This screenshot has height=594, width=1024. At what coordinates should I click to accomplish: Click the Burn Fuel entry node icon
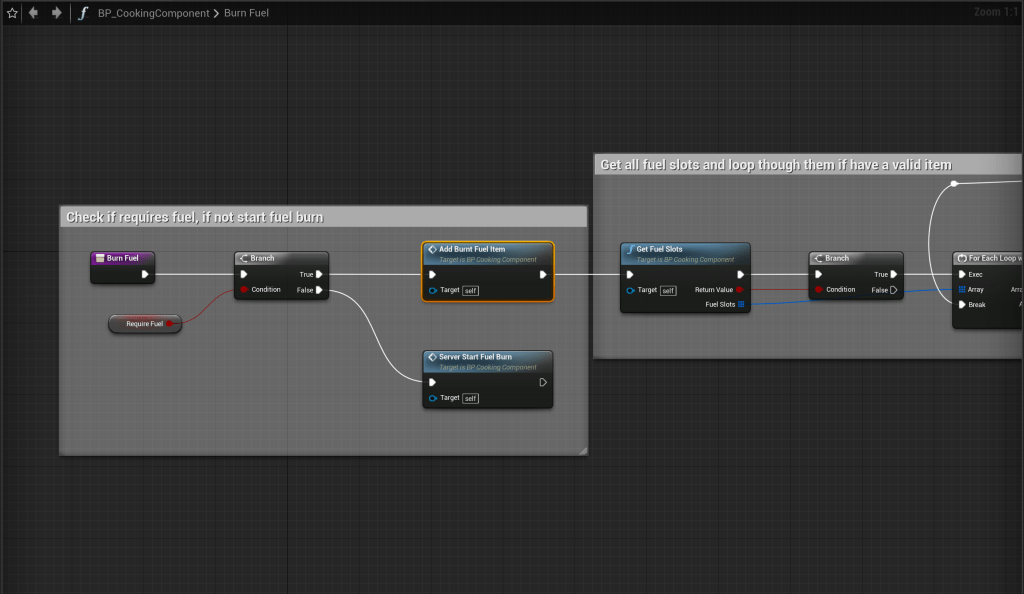click(100, 258)
